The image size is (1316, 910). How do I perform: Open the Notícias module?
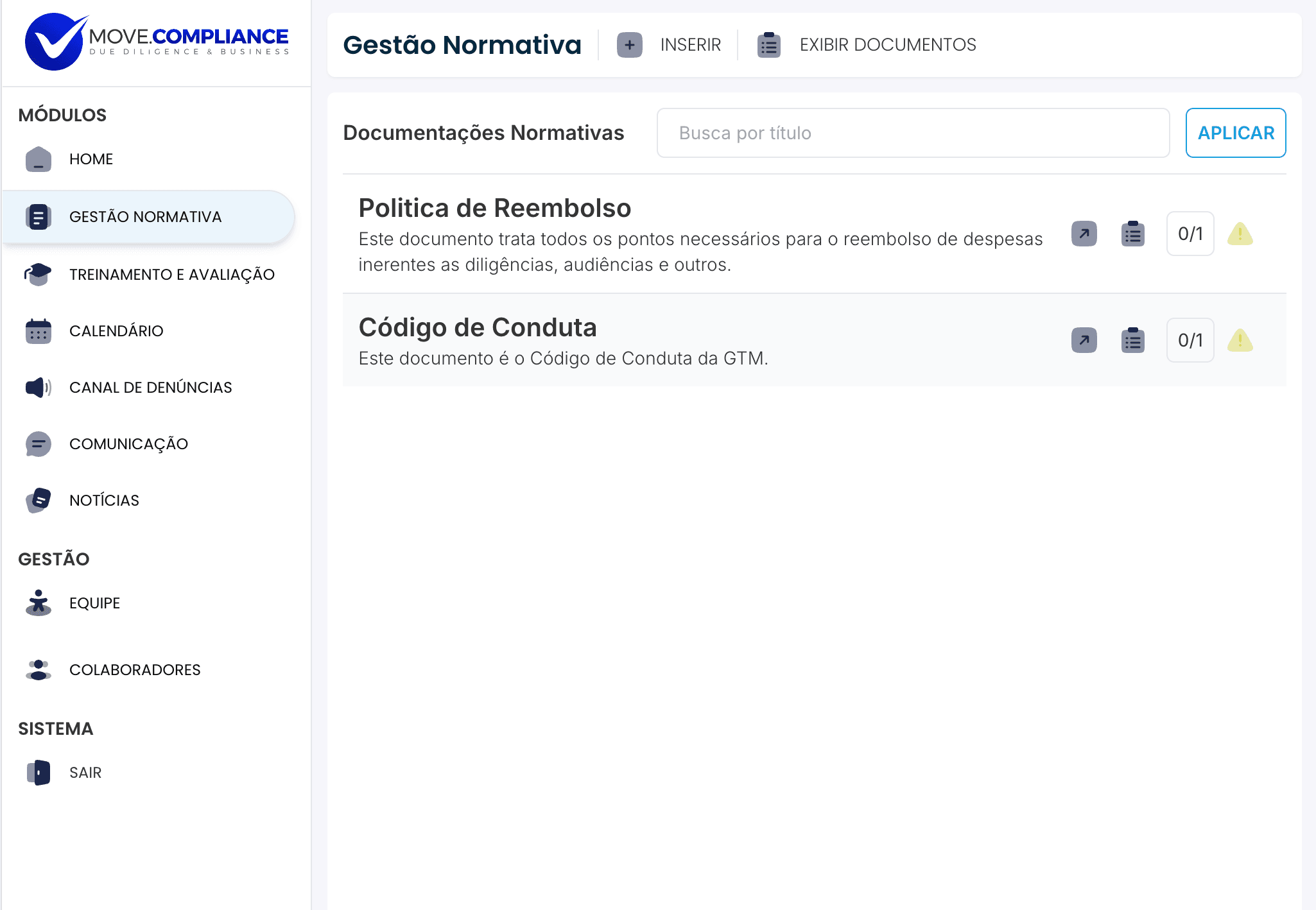[x=104, y=501]
